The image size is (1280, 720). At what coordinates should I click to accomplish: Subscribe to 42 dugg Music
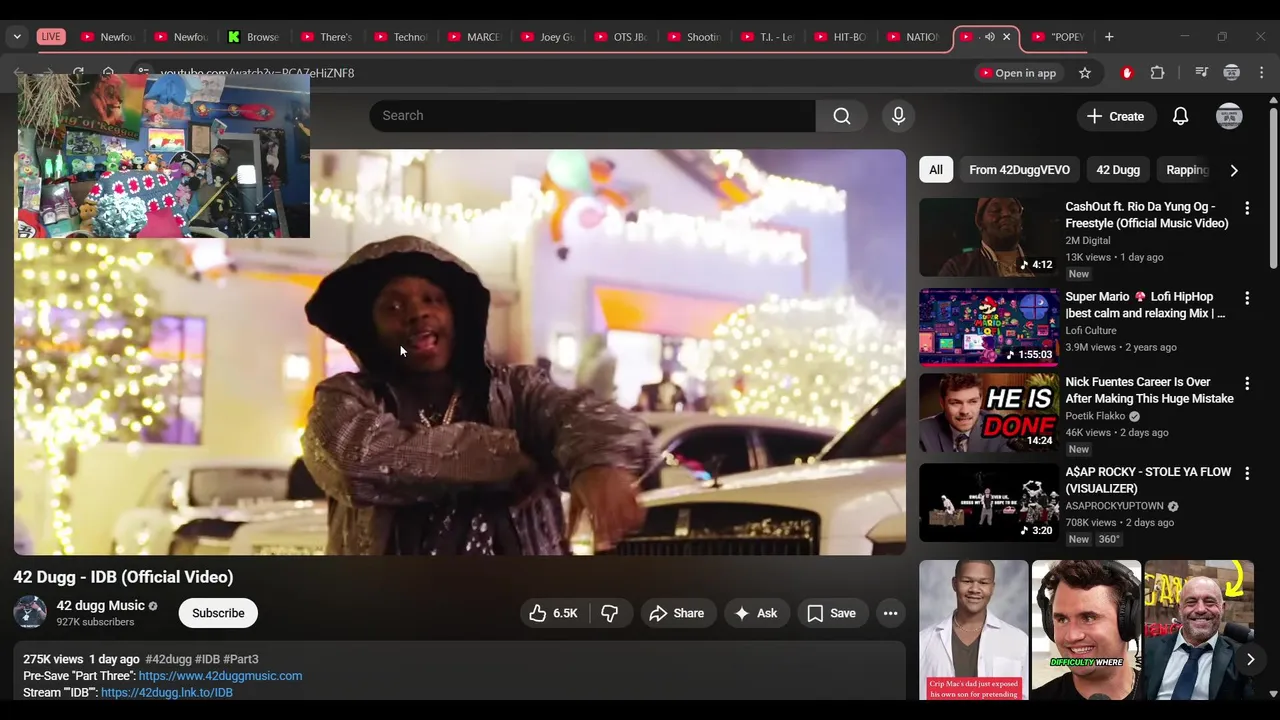tap(218, 613)
